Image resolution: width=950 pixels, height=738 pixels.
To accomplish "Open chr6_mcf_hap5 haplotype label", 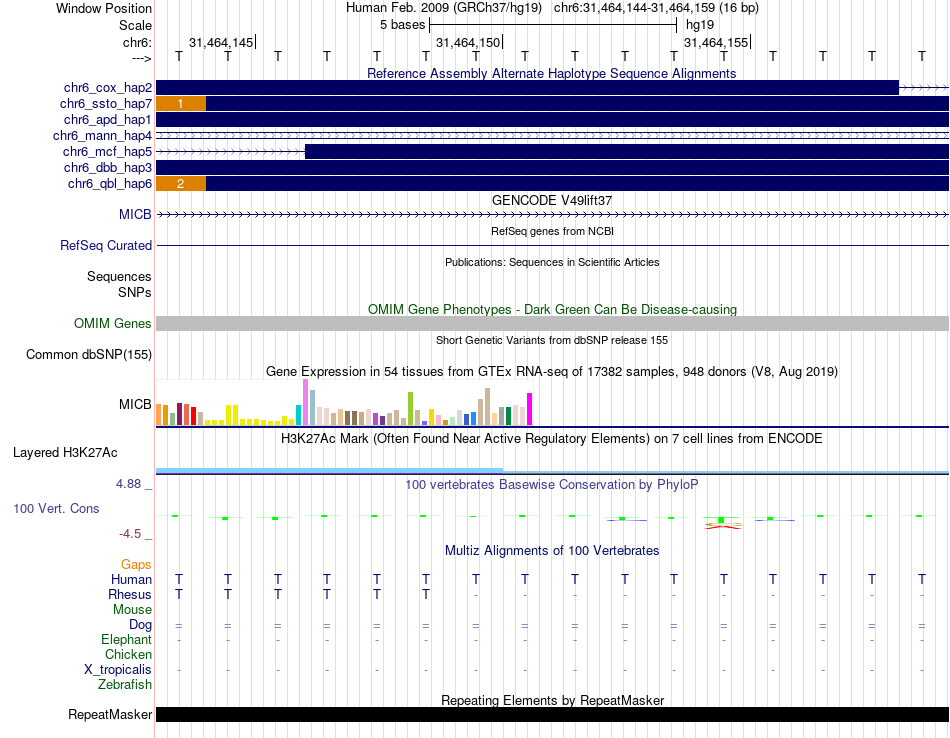I will coord(107,151).
